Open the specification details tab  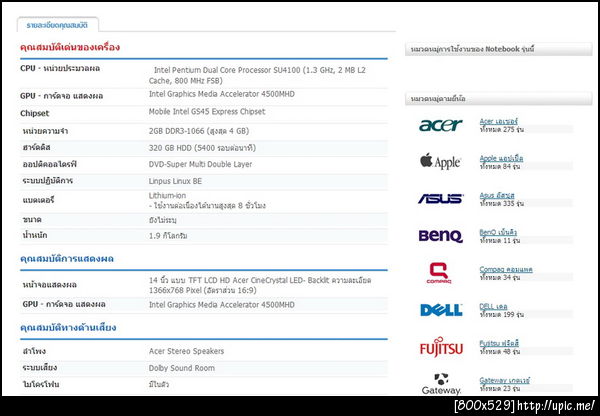tap(57, 25)
